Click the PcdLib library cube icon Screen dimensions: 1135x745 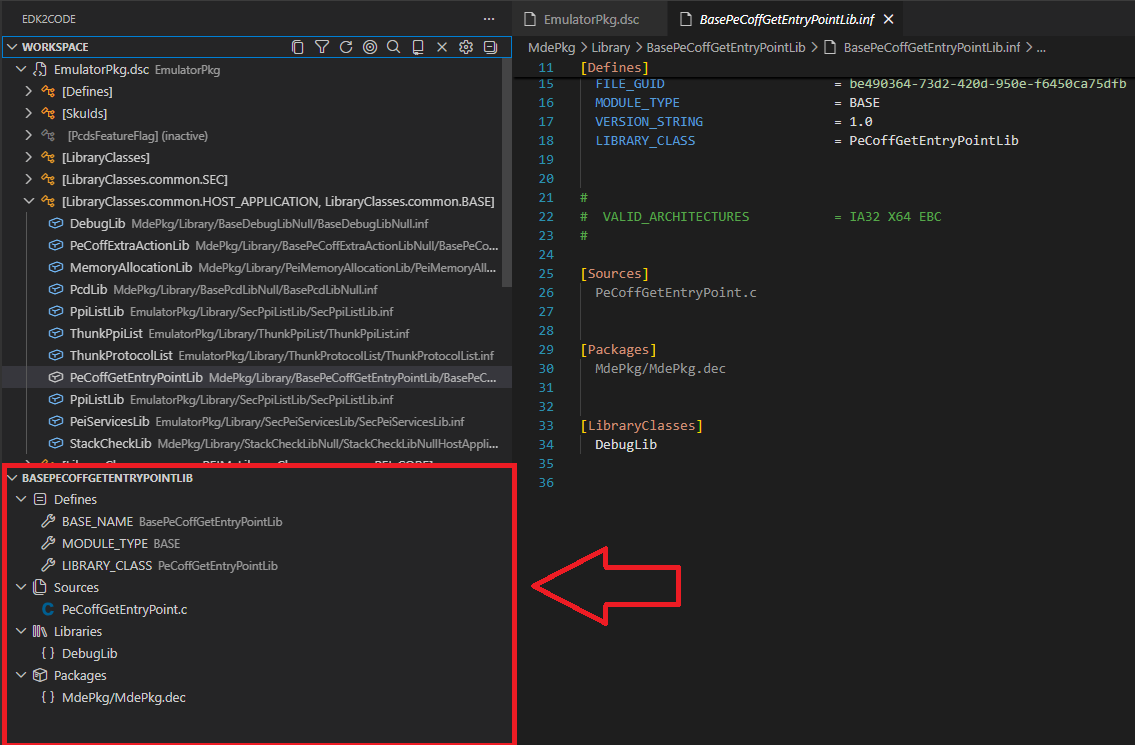(x=56, y=290)
